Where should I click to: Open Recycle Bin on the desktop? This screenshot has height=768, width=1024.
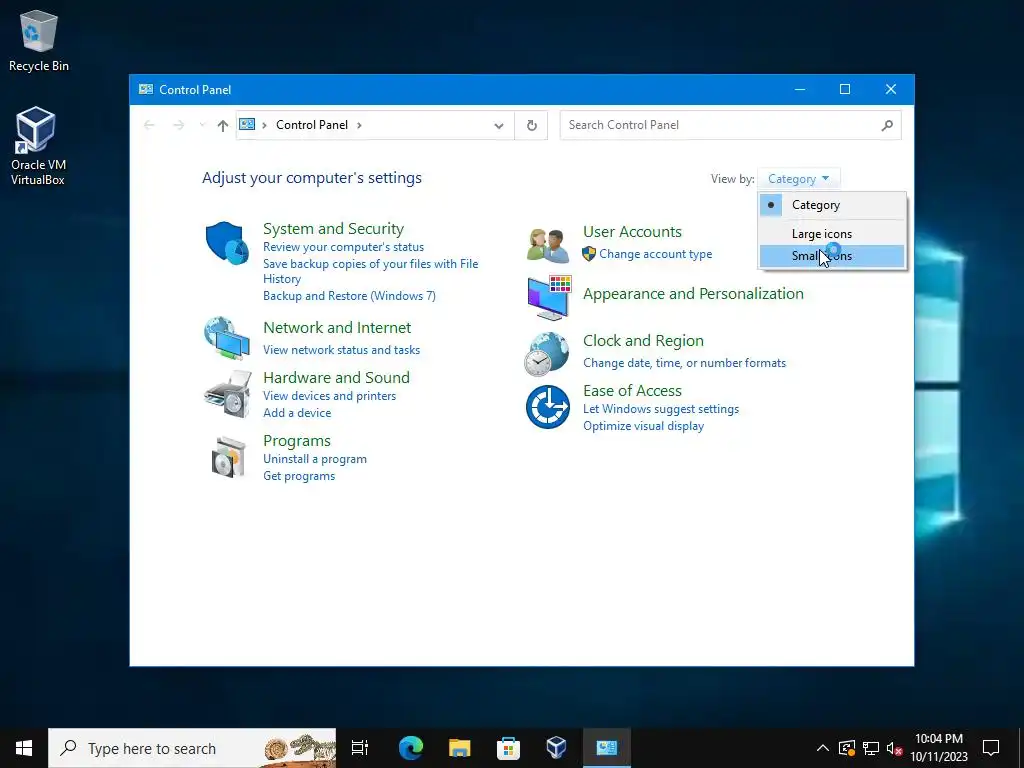(39, 40)
